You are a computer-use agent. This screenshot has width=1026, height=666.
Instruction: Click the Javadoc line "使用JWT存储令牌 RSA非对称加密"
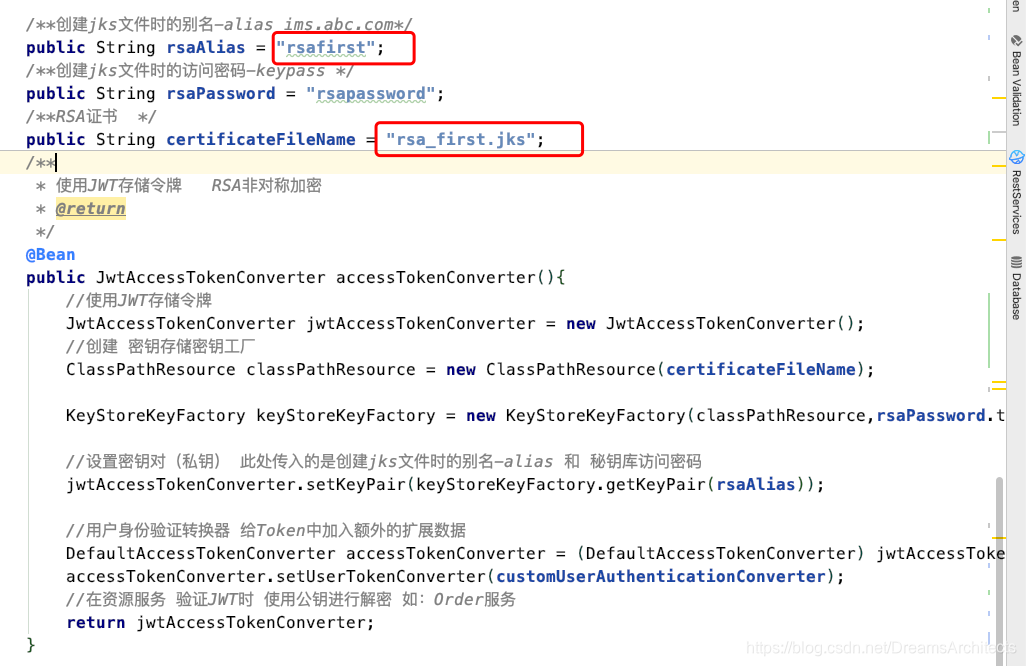188,185
